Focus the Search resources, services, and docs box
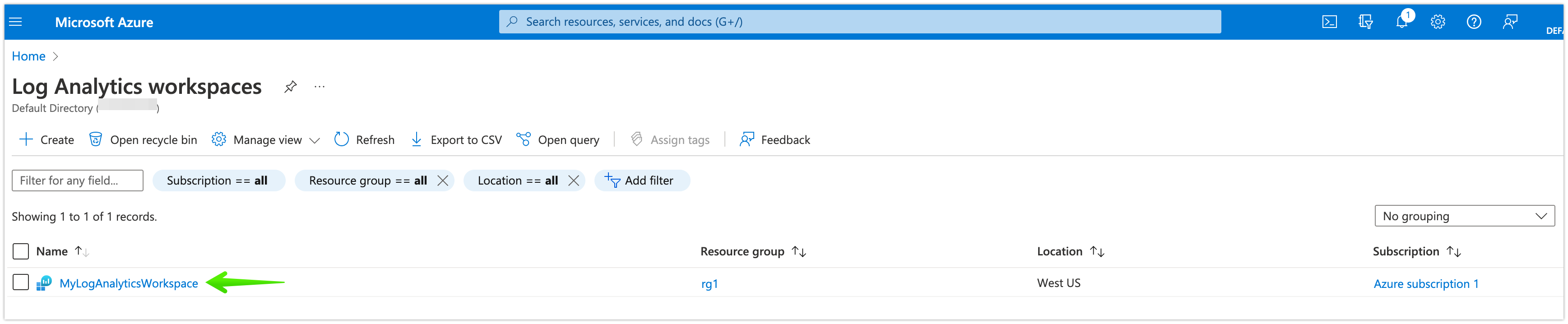This screenshot has height=324, width=1568. (x=859, y=22)
